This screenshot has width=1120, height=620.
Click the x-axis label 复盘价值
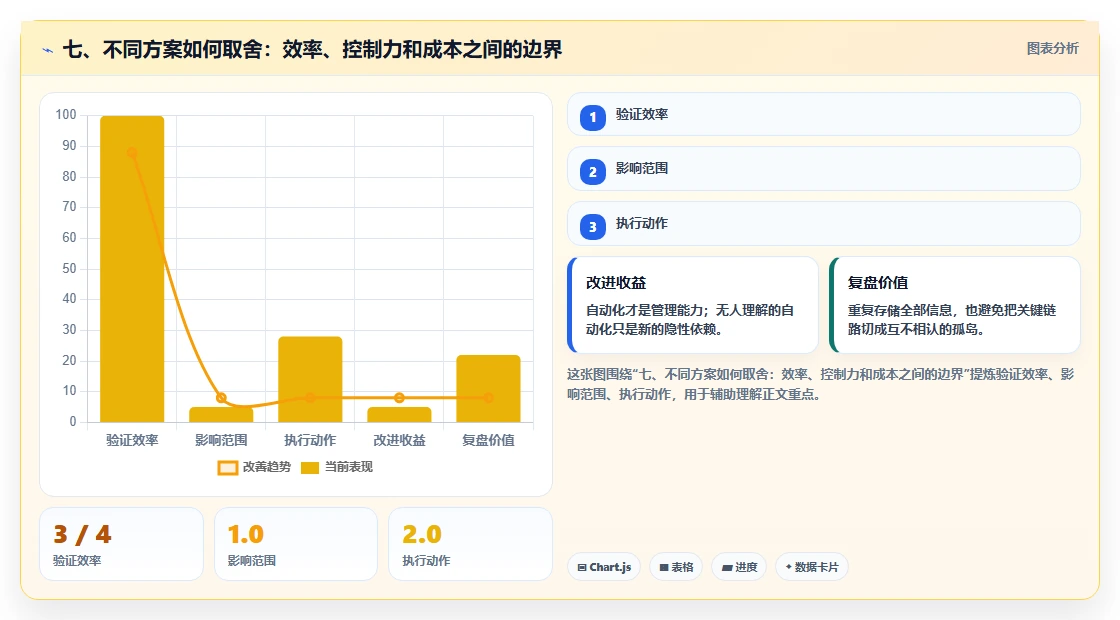(489, 440)
